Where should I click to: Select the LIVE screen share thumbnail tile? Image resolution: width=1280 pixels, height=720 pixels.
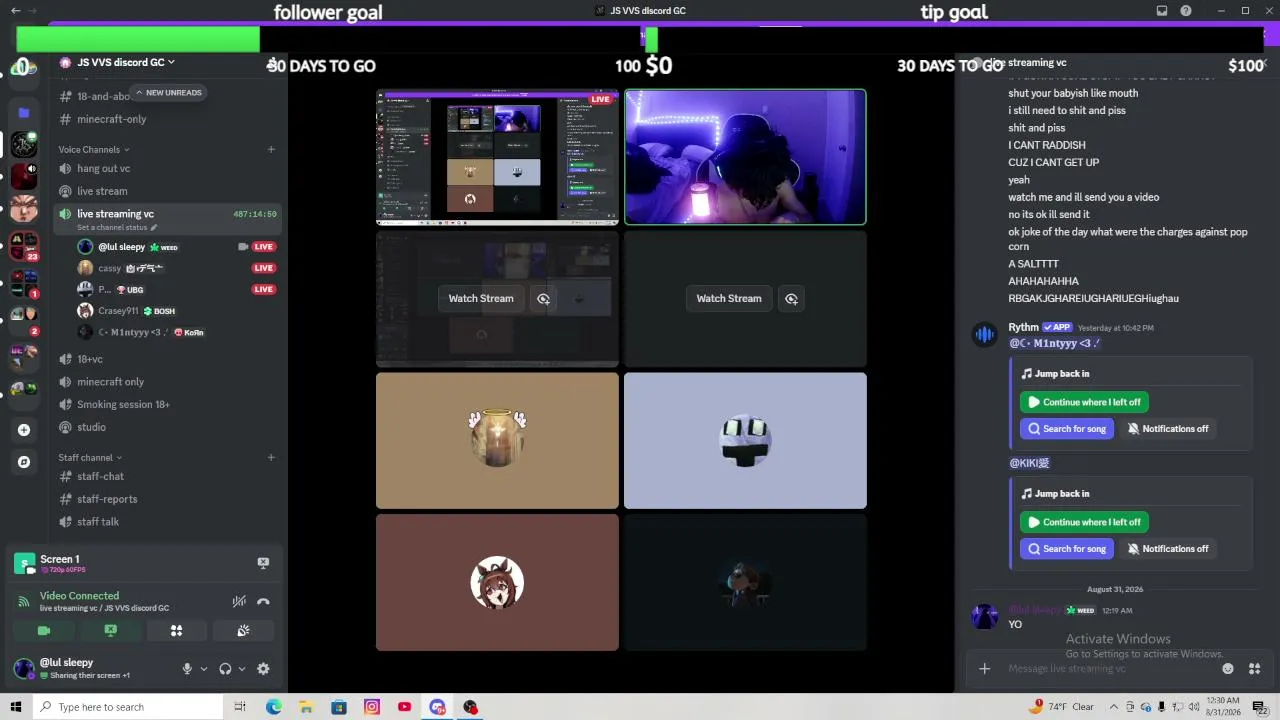click(497, 157)
